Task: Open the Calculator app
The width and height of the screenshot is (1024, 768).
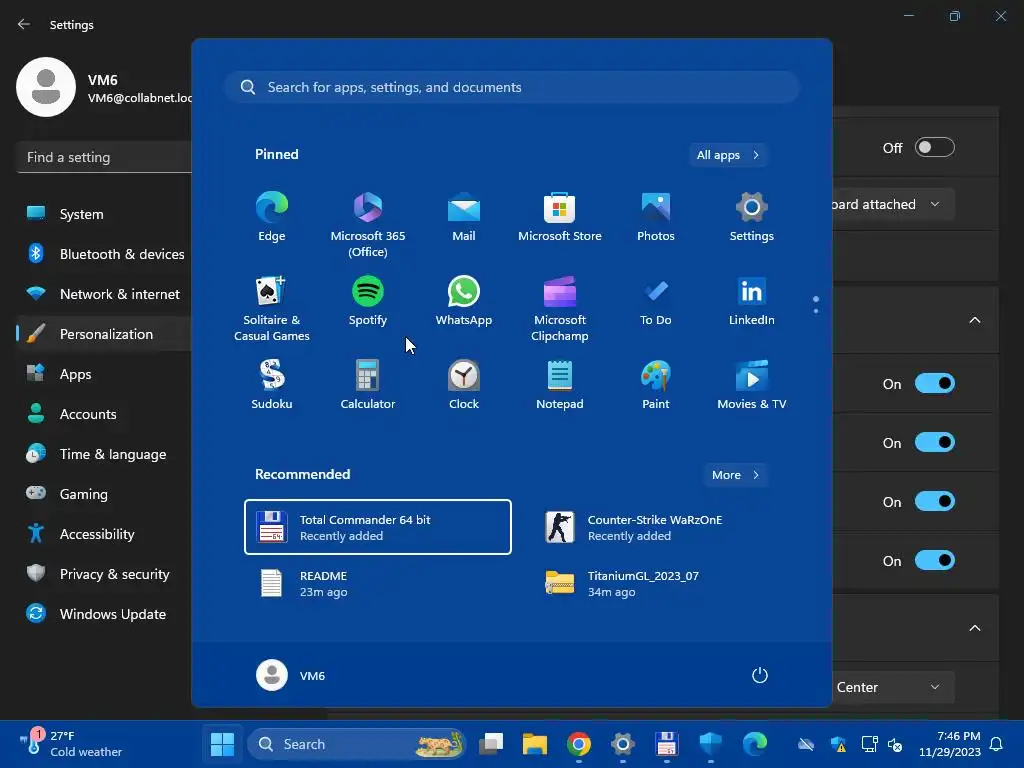Action: click(368, 385)
